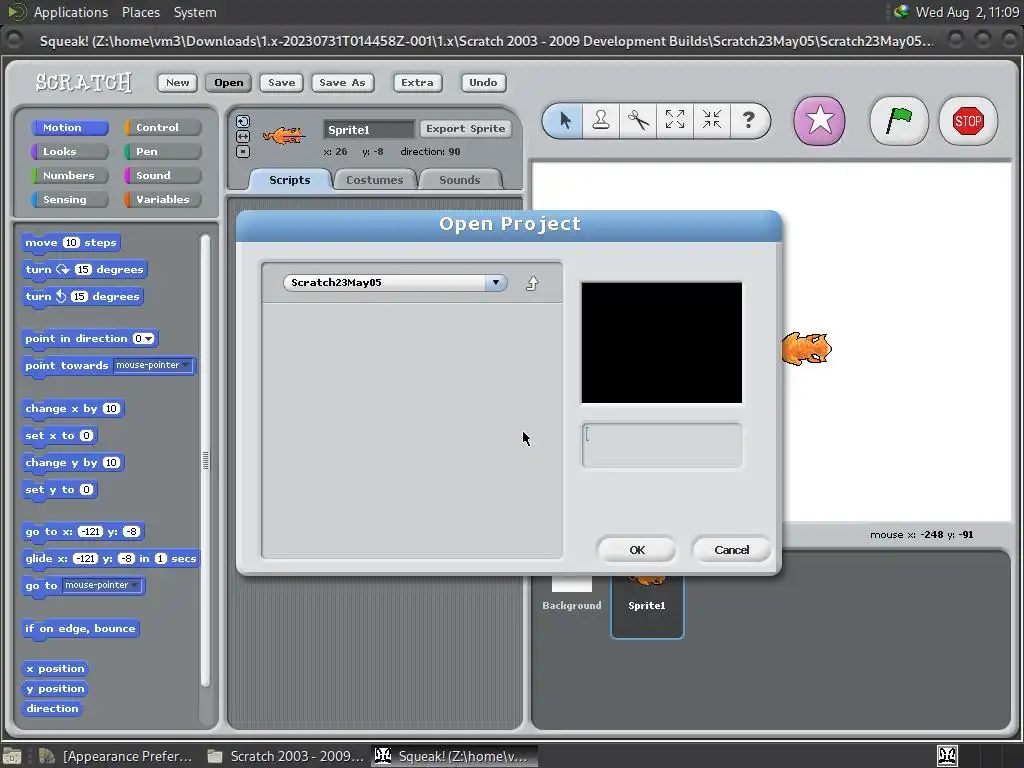This screenshot has width=1024, height=768.
Task: Click the blocks palette scrollbar
Action: pyautogui.click(x=205, y=460)
